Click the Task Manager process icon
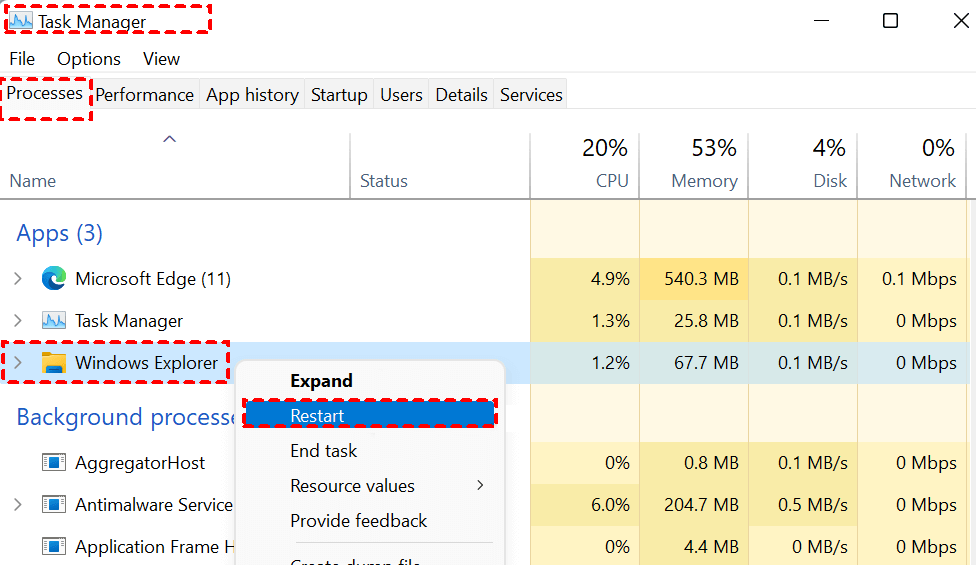This screenshot has width=976, height=565. pos(53,321)
